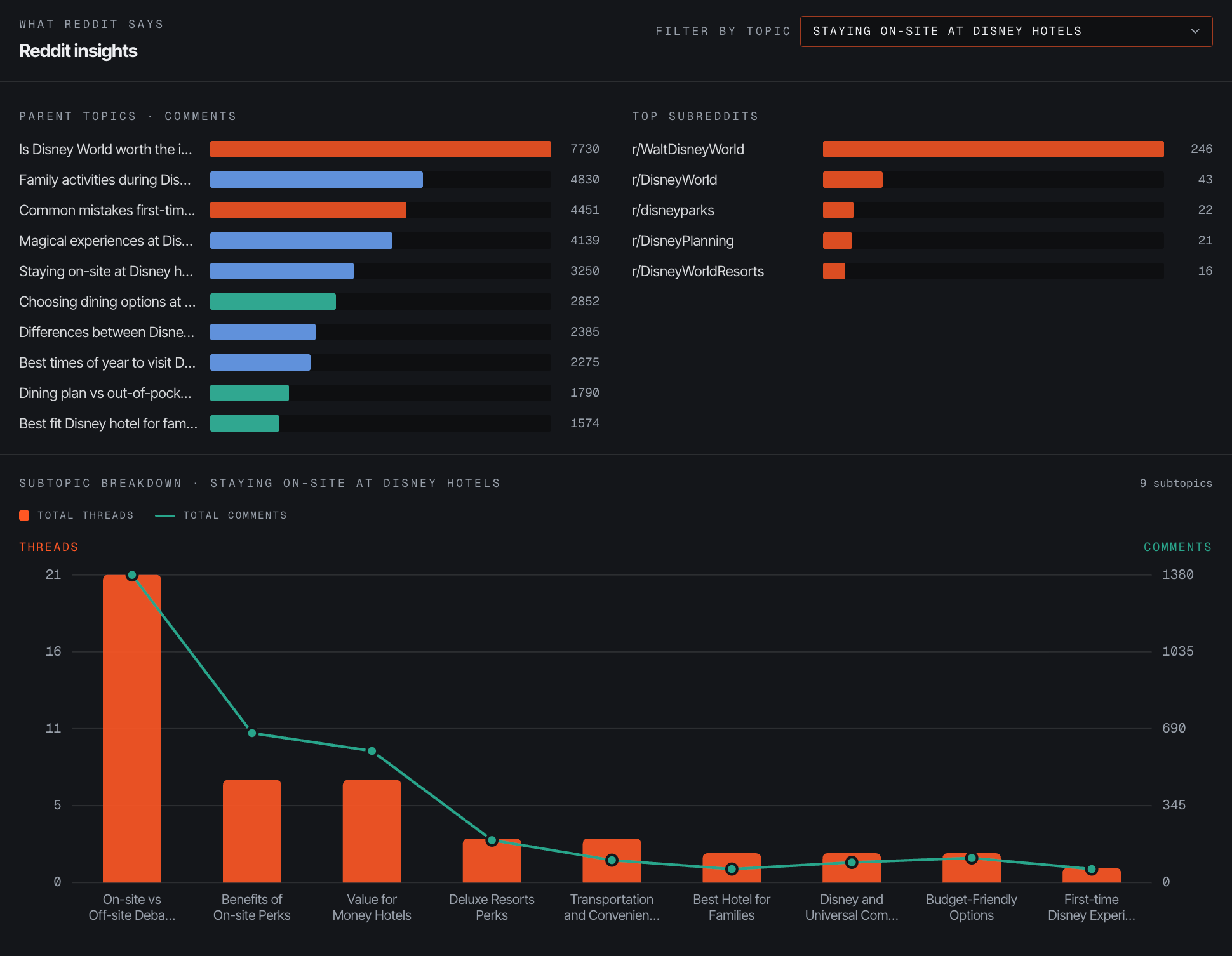
Task: Open the r/DisneyWorldResorts subreddit label
Action: (698, 271)
